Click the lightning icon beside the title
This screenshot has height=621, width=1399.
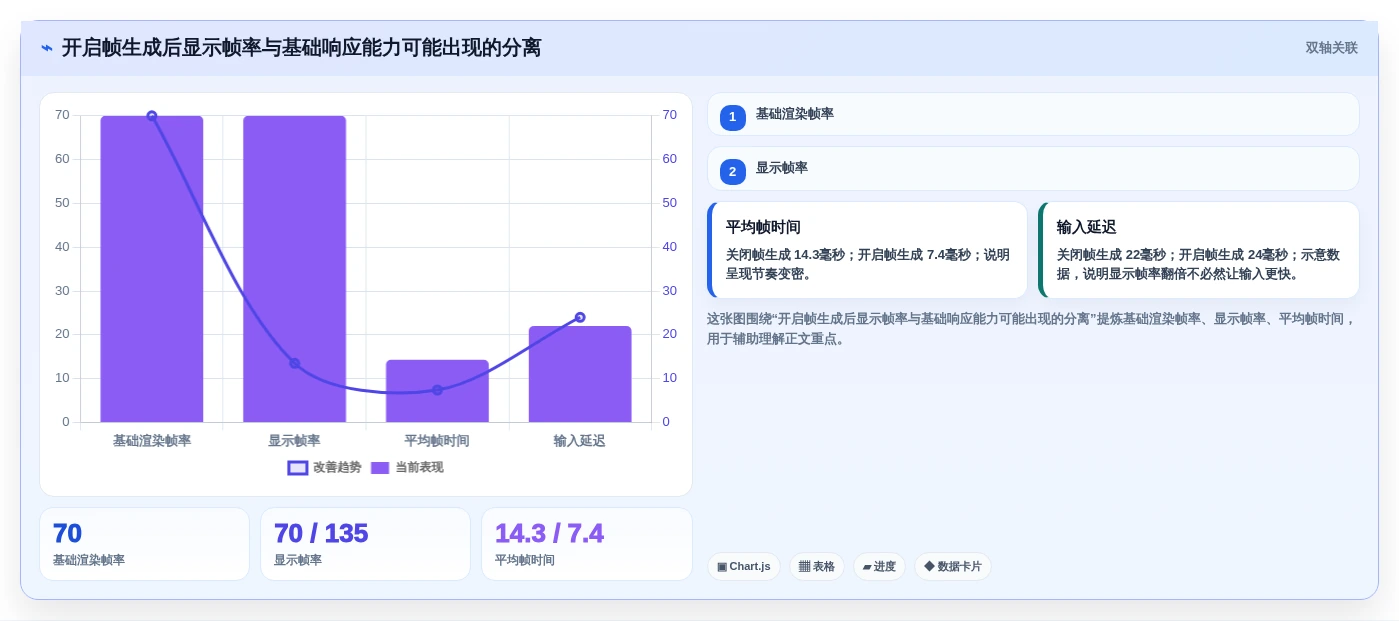point(47,47)
